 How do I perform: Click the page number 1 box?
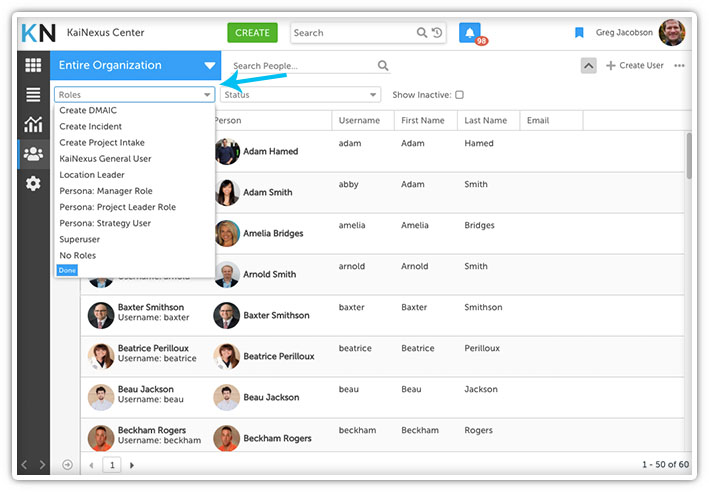point(112,465)
